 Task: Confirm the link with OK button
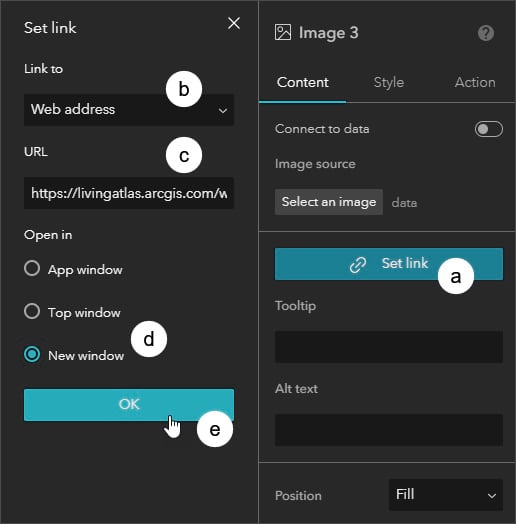click(x=129, y=405)
